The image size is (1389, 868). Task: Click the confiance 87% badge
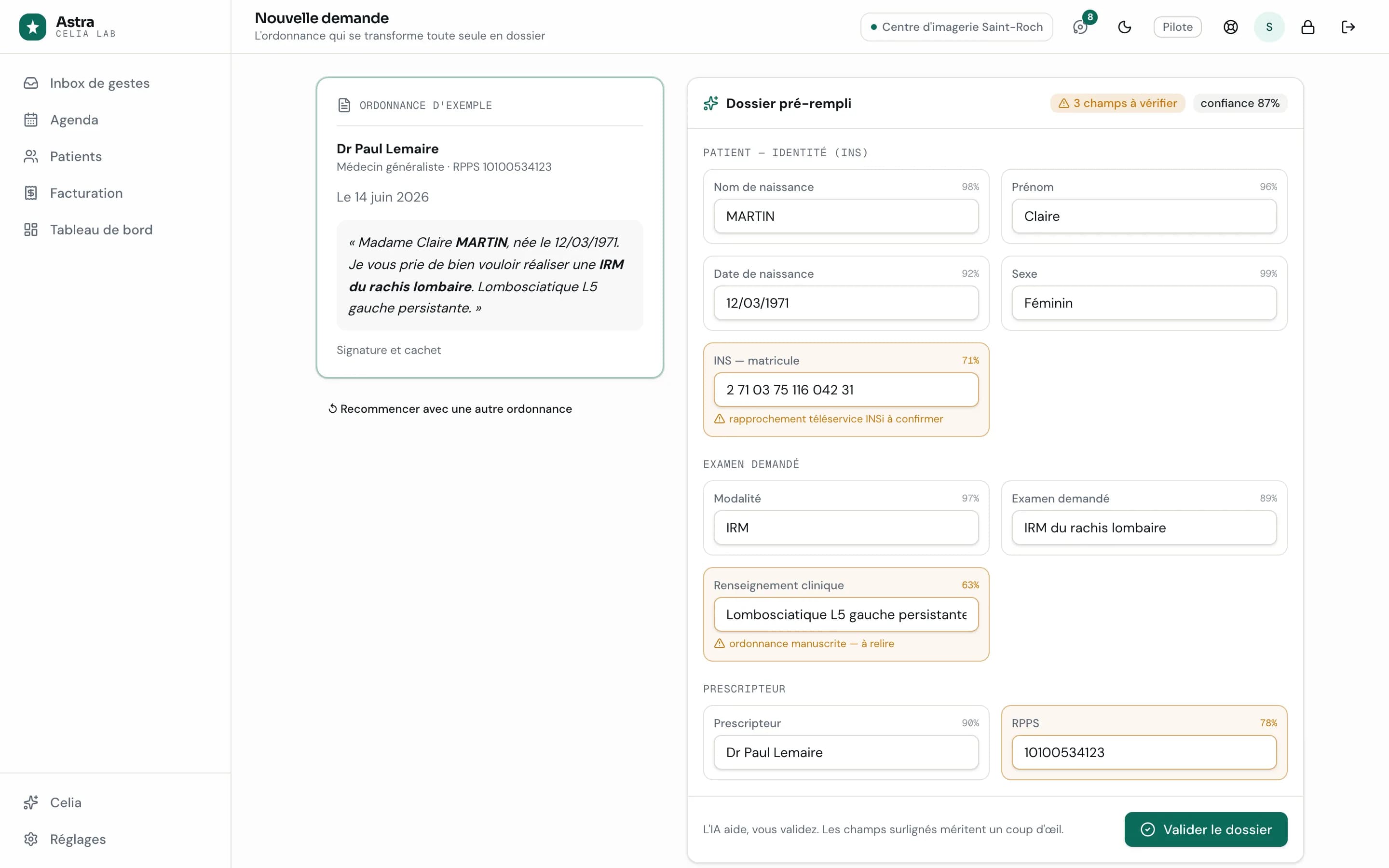point(1240,103)
